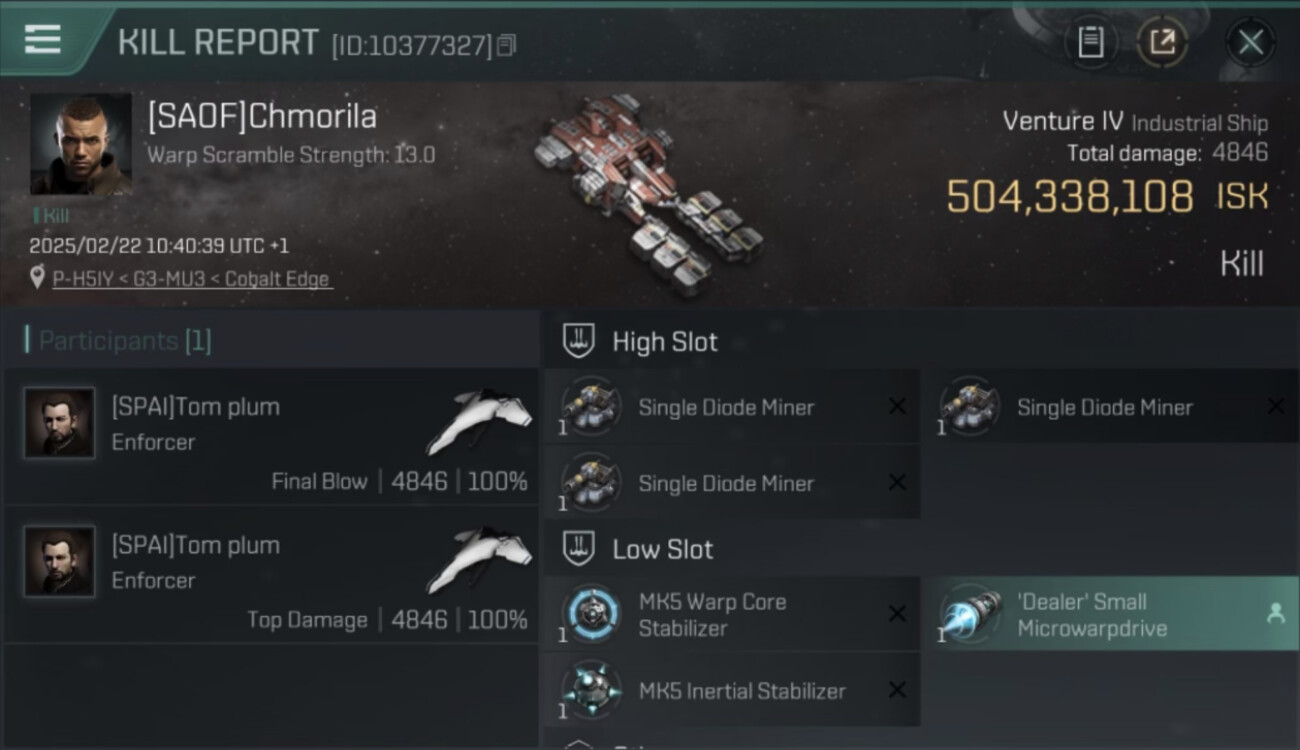Select the right-column Single Diode Miner
Screen dimensions: 1300x750
pyautogui.click(x=1111, y=407)
